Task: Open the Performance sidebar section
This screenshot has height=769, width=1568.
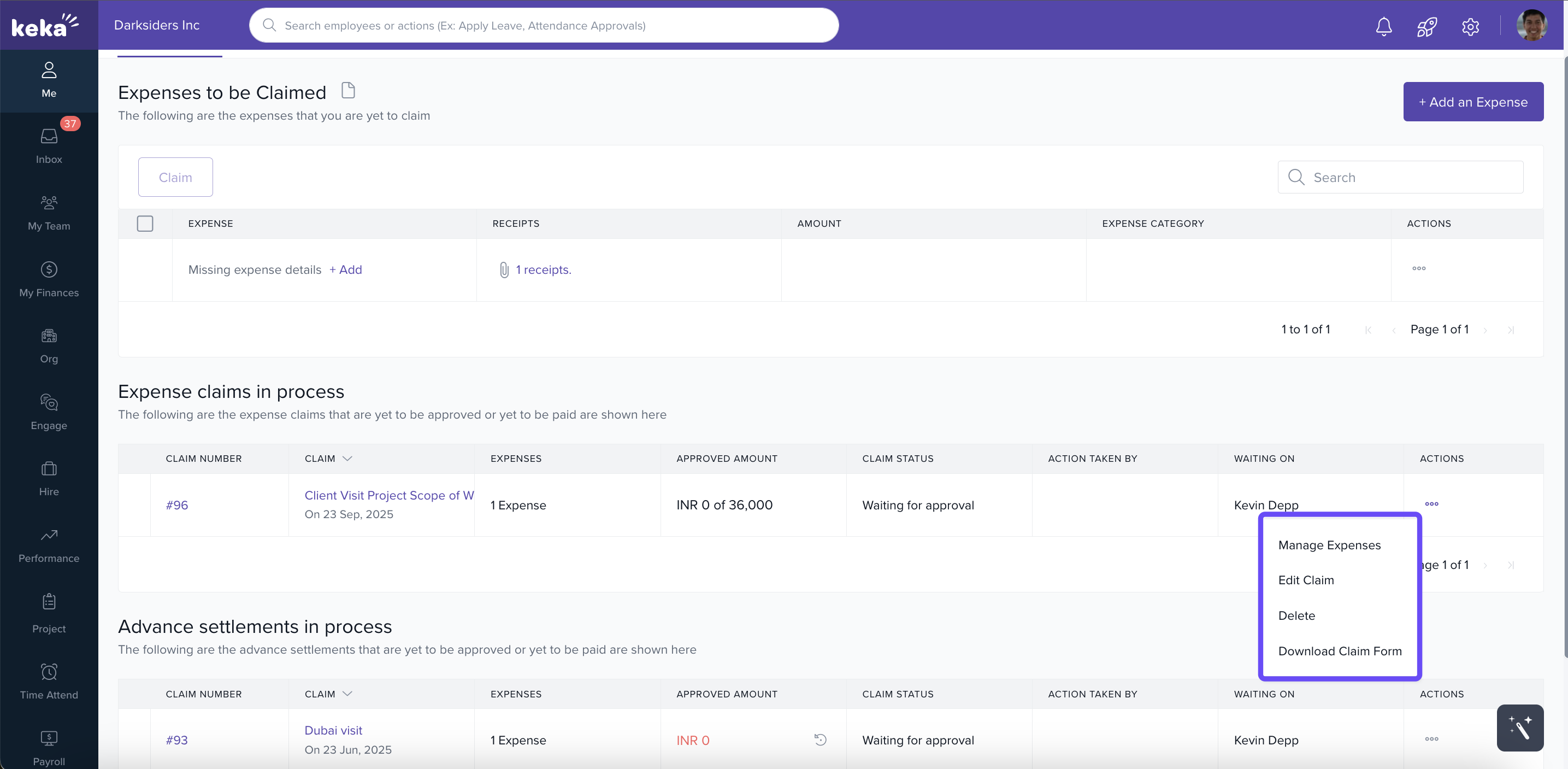Action: [x=49, y=545]
